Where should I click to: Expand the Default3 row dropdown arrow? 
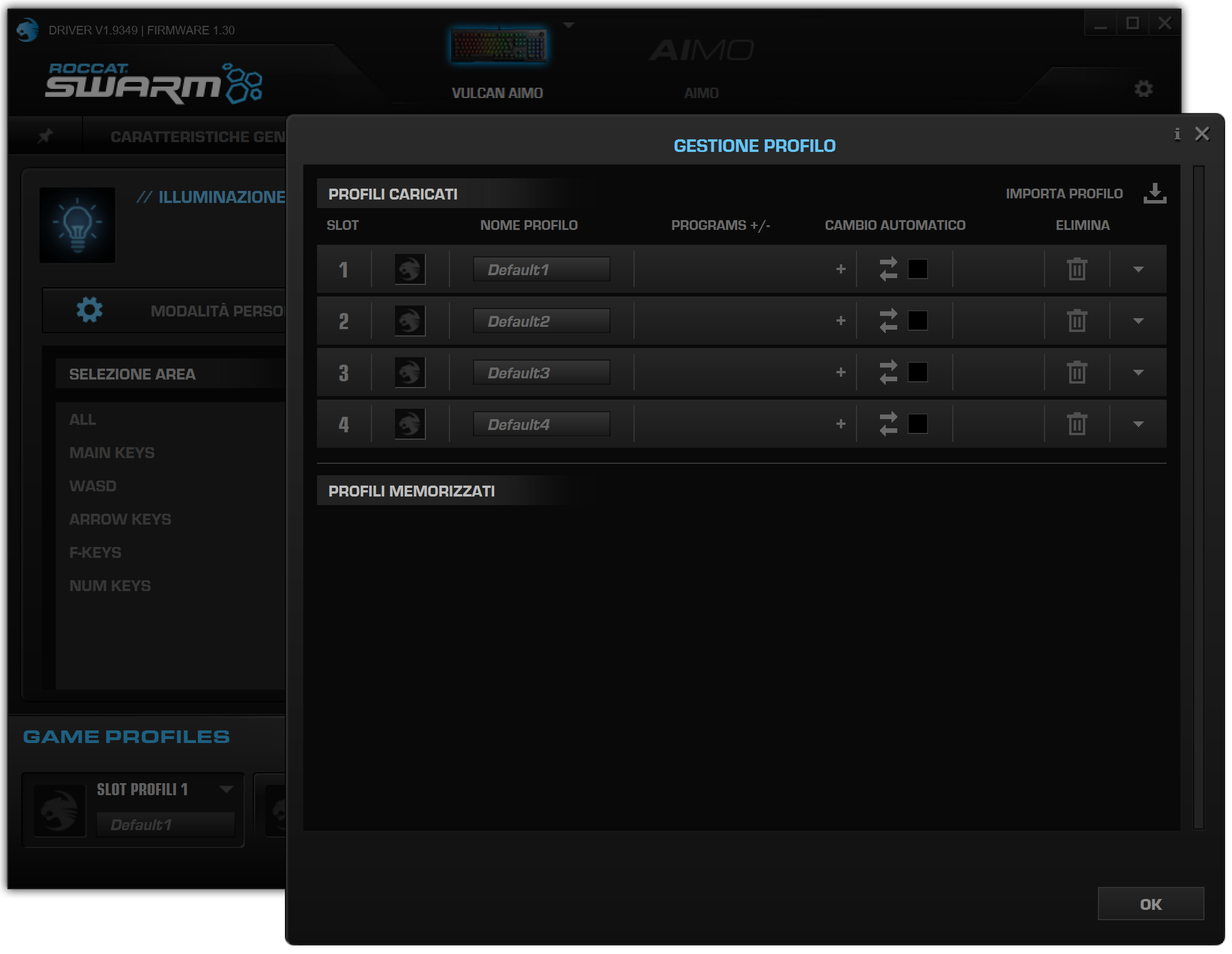pos(1139,372)
